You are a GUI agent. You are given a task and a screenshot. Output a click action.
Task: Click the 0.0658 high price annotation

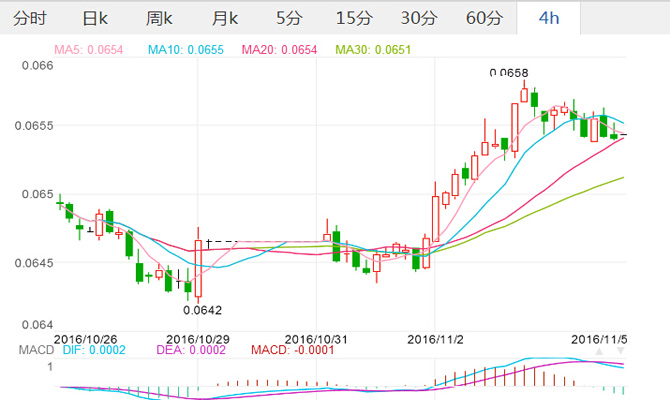coord(509,73)
